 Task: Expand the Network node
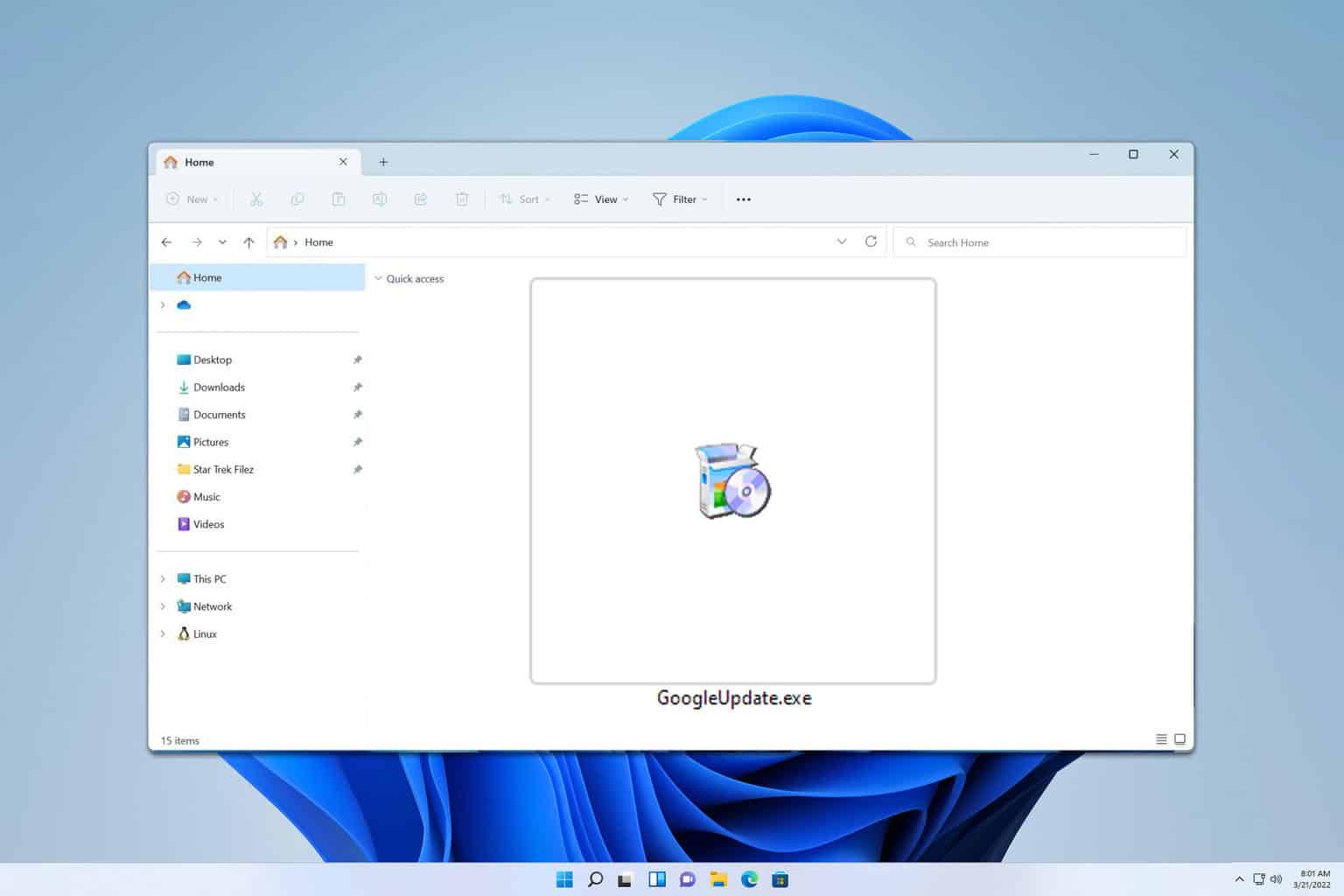[163, 606]
